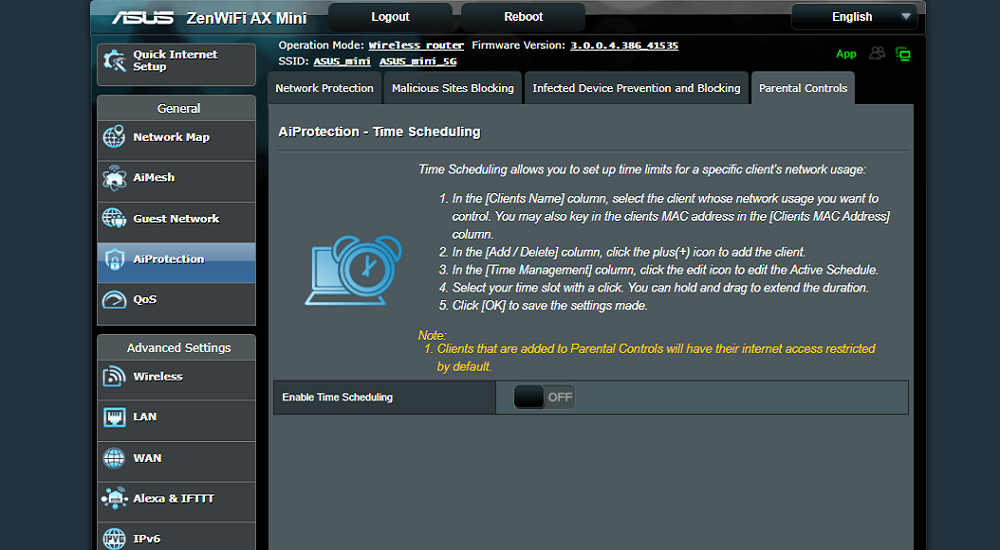
Task: Click the Logout button
Action: tap(390, 17)
